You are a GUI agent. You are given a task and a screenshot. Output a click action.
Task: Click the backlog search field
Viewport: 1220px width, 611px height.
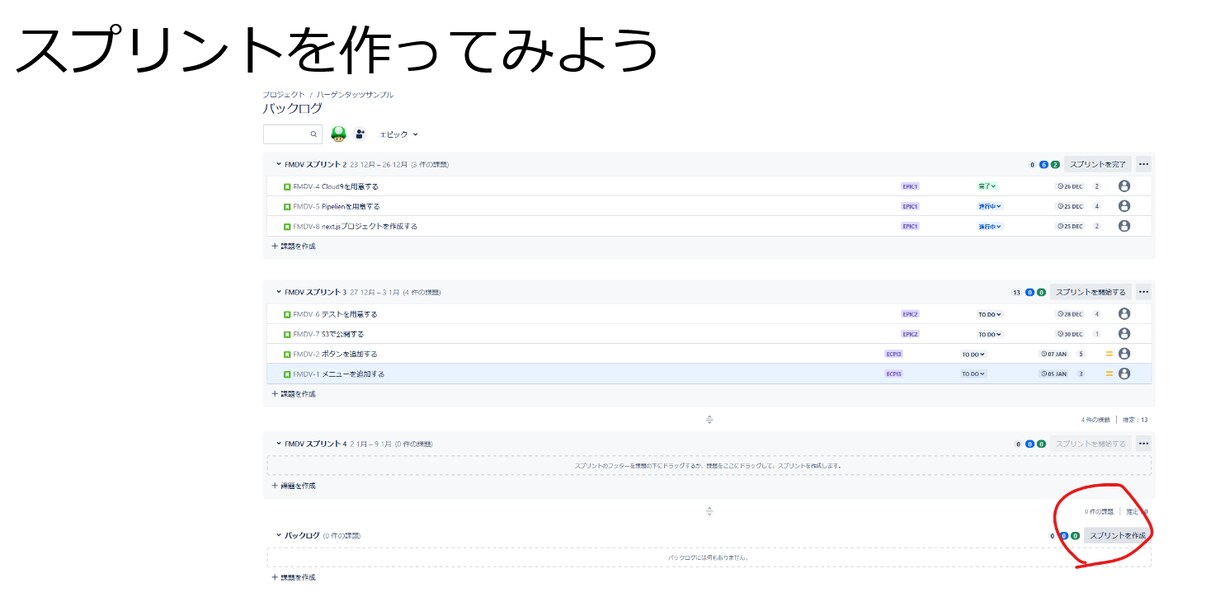292,134
